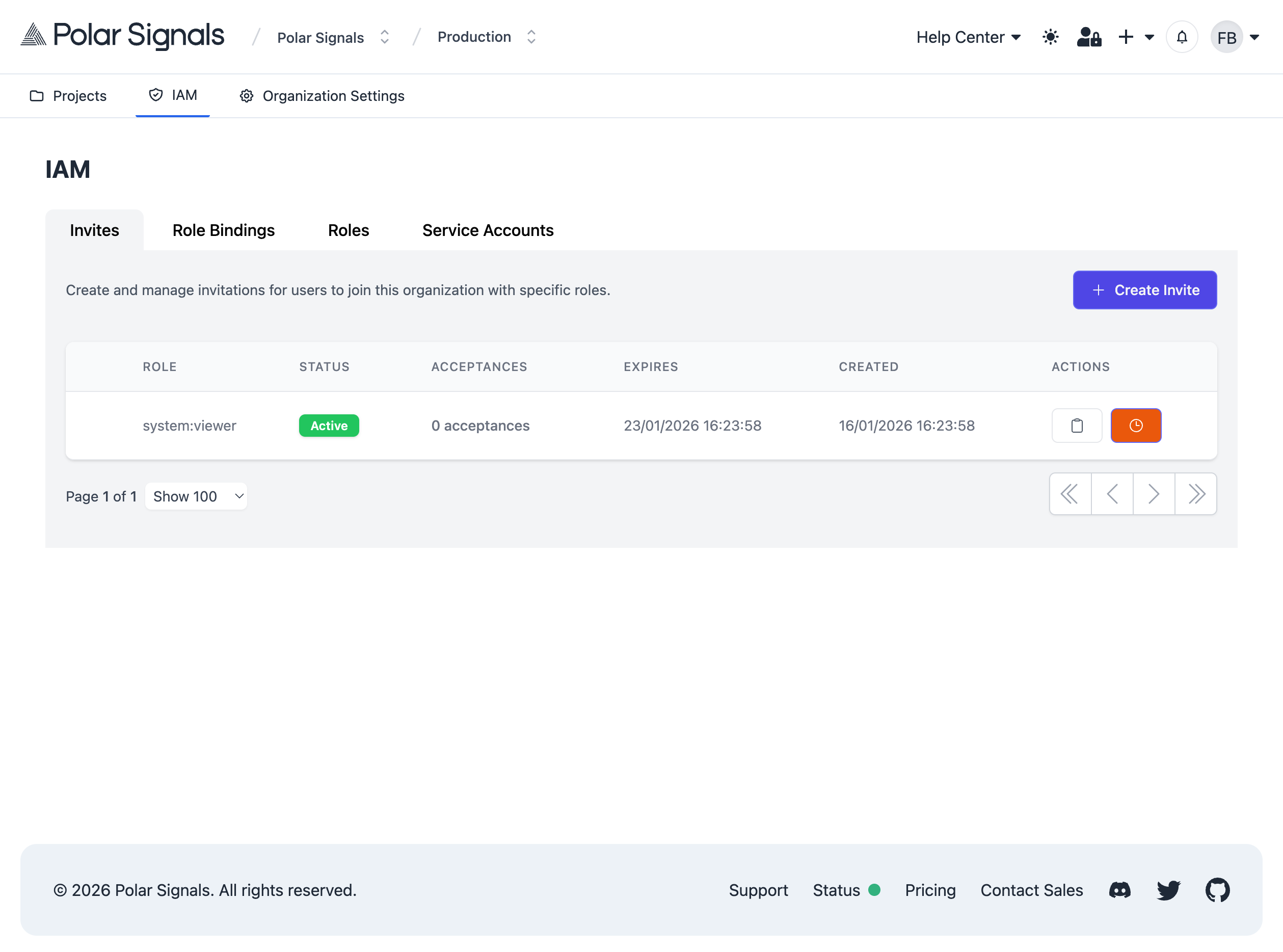Screen dimensions: 1283x952
Task: Go to the last page arrow
Action: pos(1195,494)
